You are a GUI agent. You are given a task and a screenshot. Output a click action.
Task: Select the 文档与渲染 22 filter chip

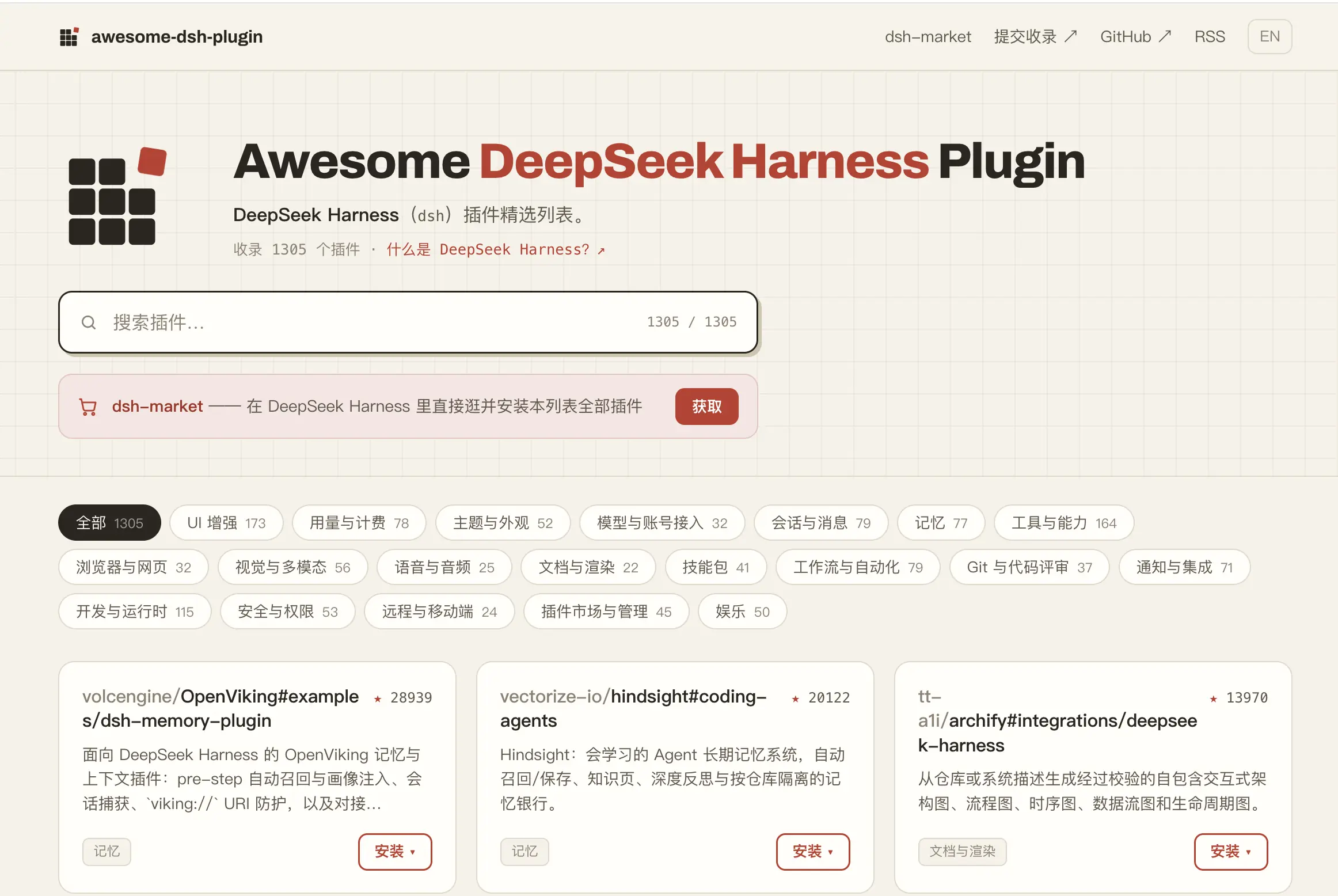click(588, 567)
